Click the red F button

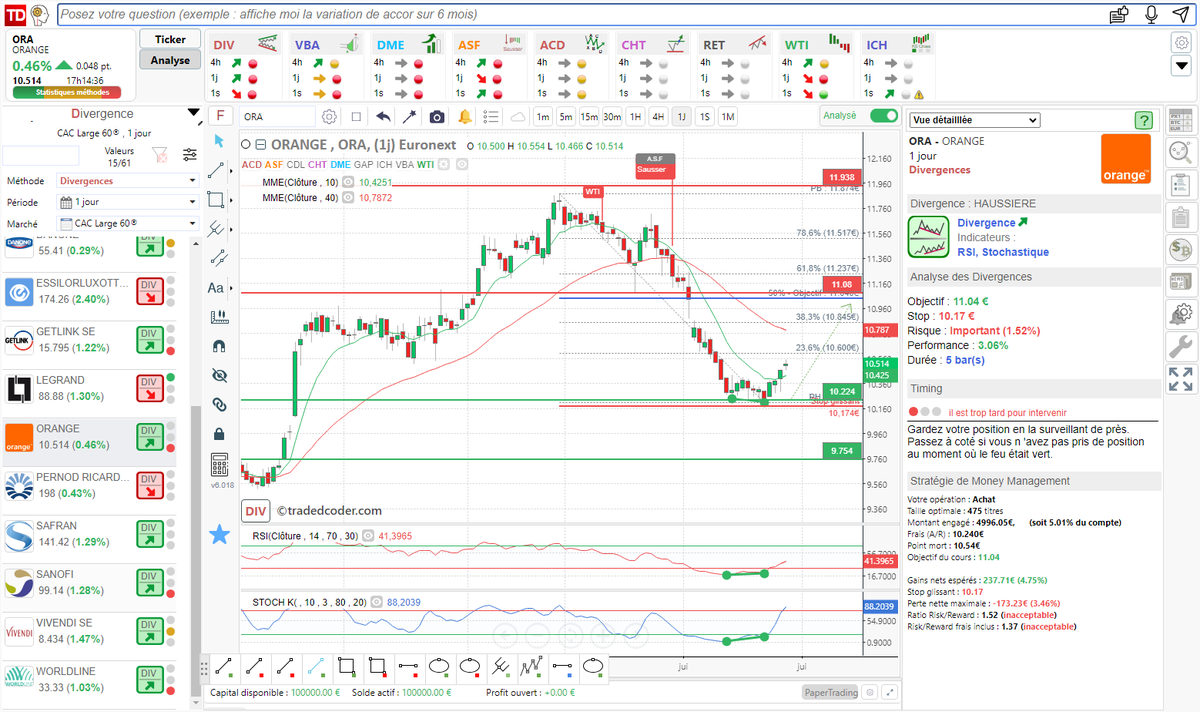pos(219,116)
